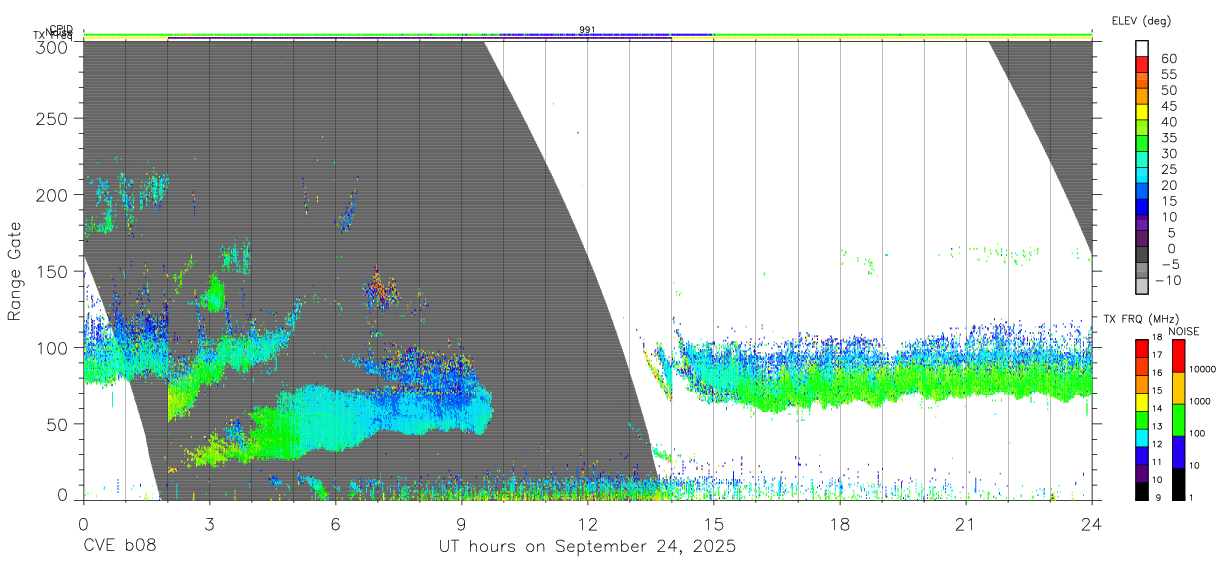Click the "9" hour tick on the time axis
The image size is (1228, 567).
461,523
